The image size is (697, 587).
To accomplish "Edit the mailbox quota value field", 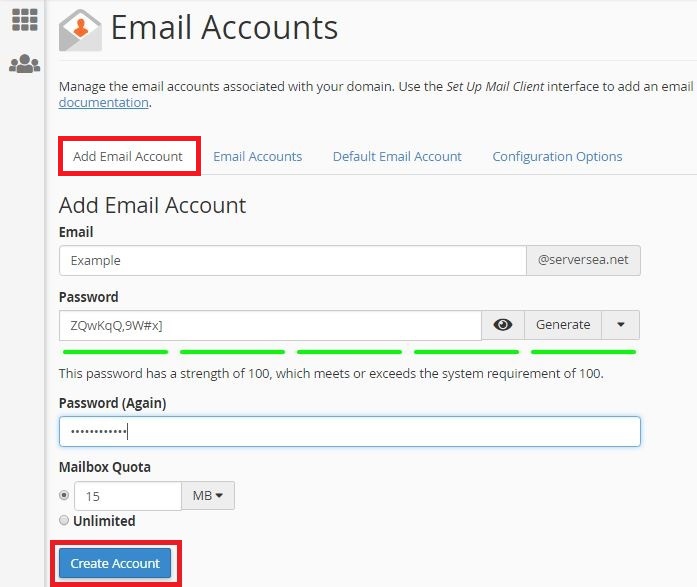I will [x=128, y=496].
